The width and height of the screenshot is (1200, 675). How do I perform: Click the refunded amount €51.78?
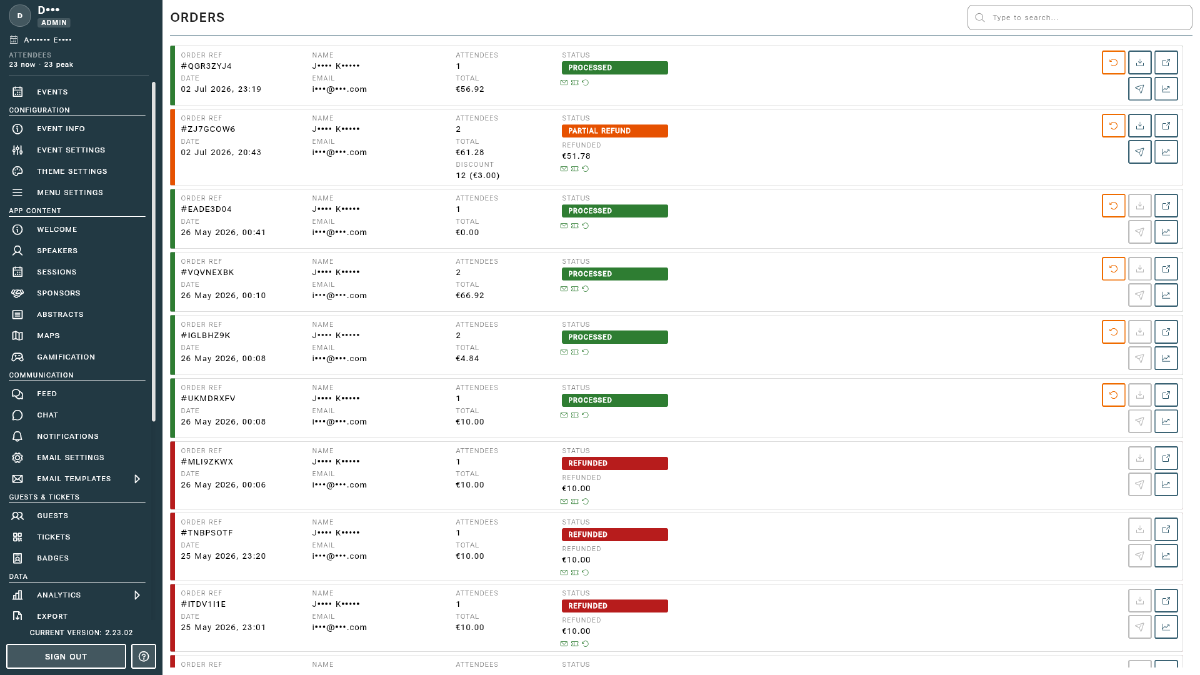pos(576,156)
